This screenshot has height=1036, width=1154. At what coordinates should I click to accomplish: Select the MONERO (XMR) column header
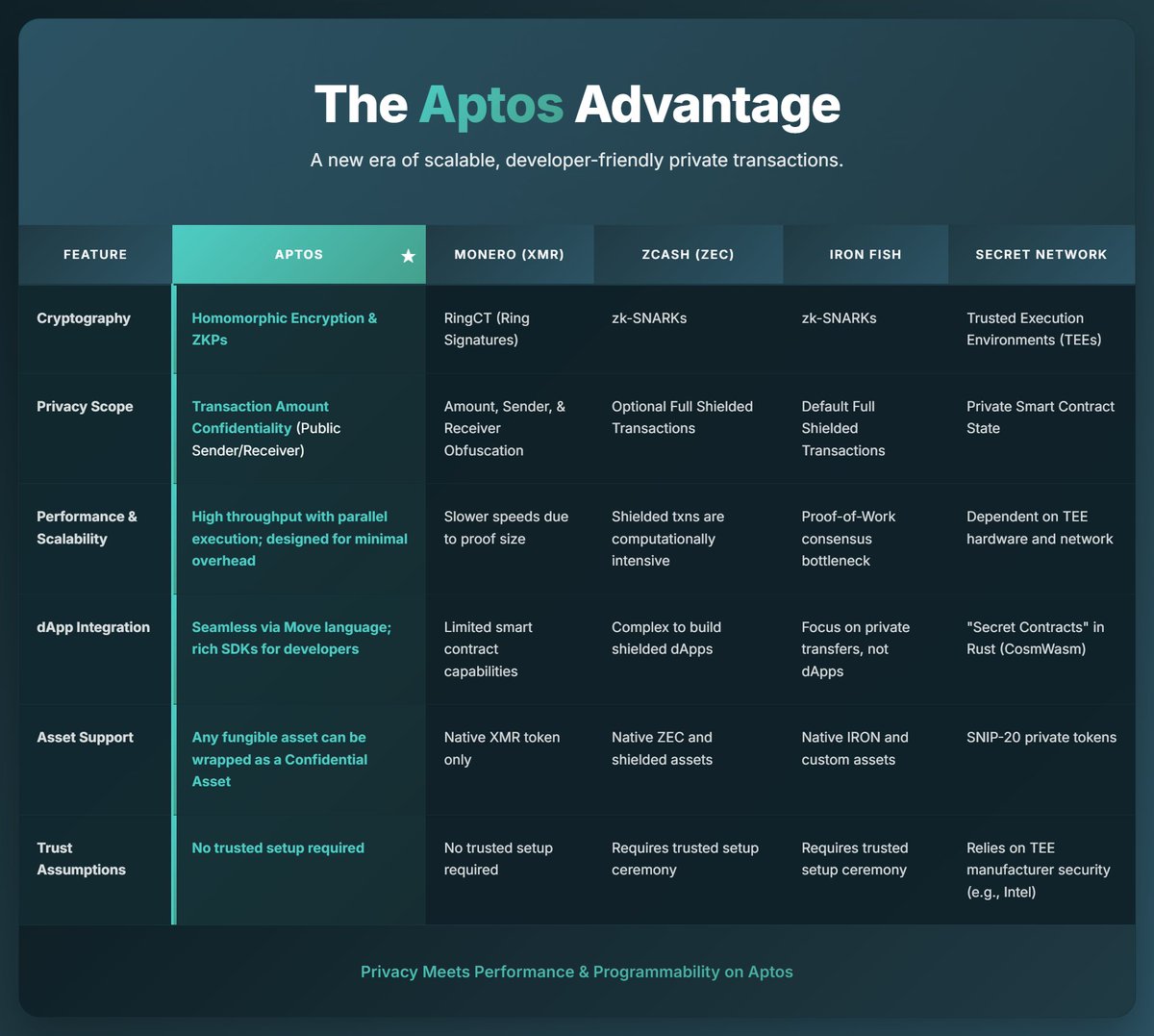click(509, 254)
